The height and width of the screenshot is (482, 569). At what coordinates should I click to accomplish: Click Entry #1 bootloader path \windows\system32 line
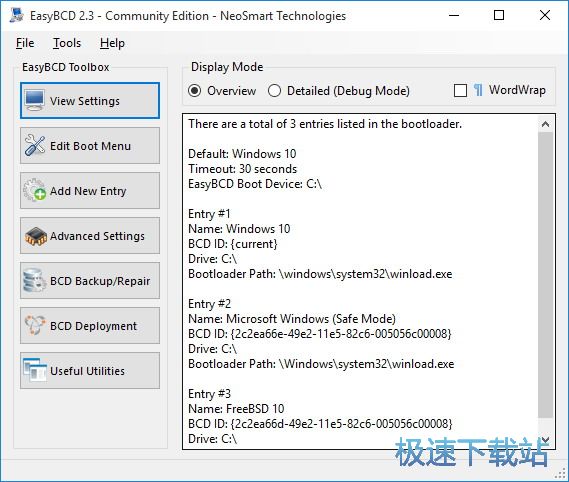[x=320, y=274]
